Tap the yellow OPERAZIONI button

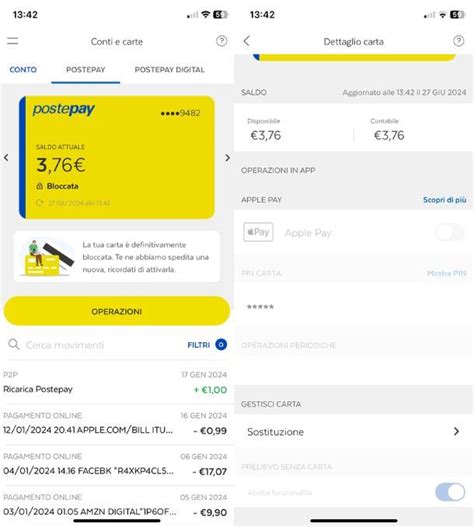click(117, 311)
